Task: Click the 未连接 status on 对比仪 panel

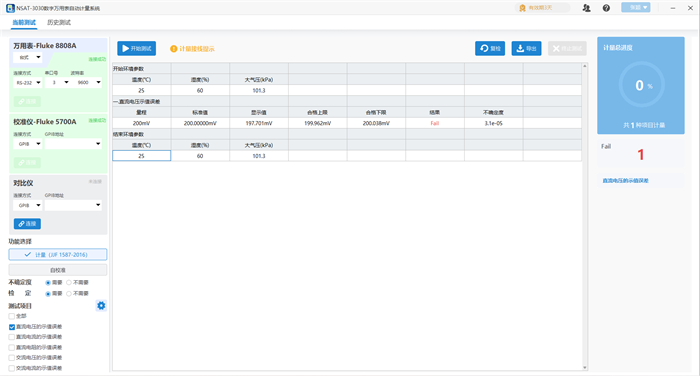Action: [95, 181]
